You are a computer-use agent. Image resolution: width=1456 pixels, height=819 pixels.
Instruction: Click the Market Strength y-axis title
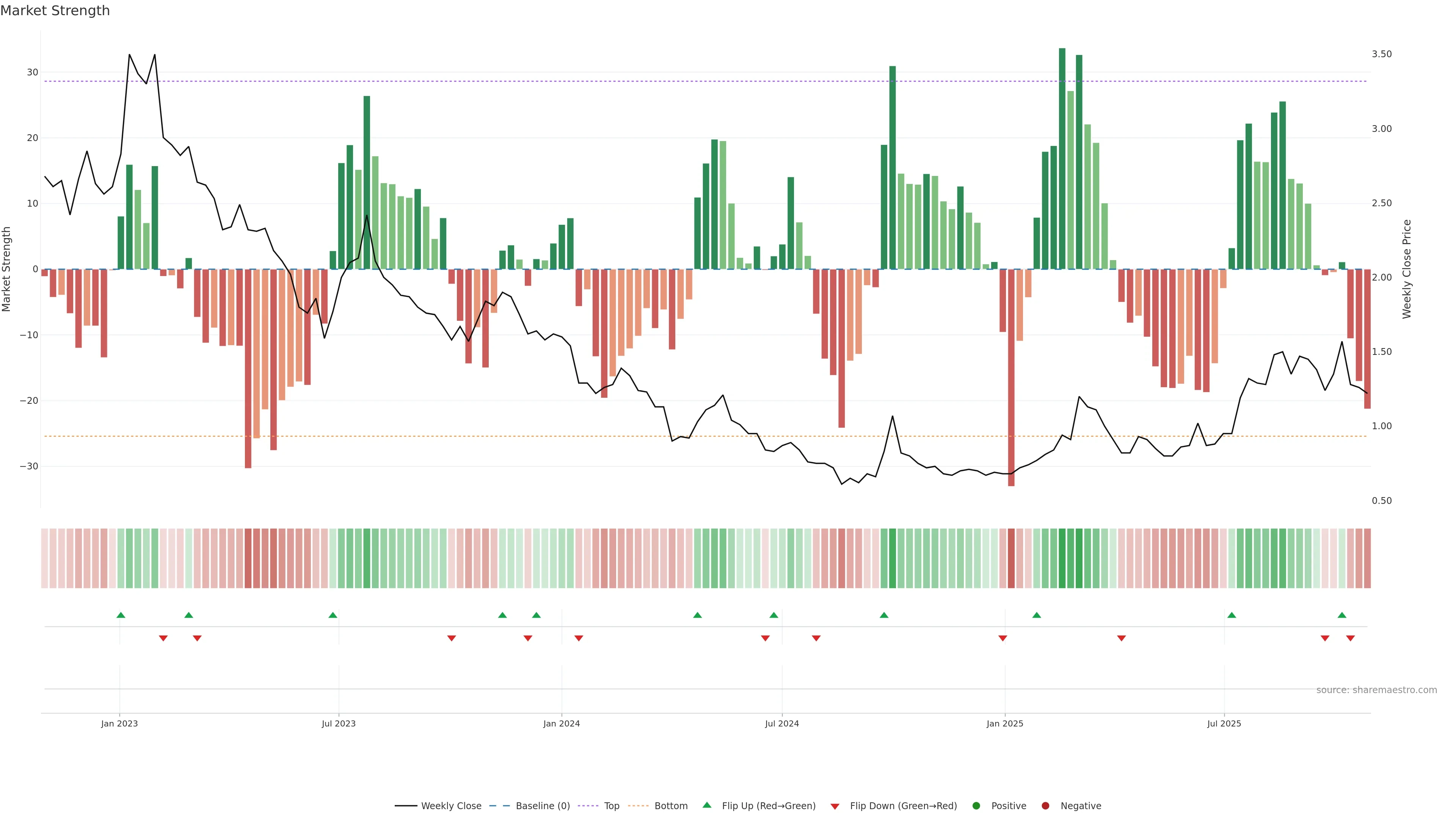(7, 269)
